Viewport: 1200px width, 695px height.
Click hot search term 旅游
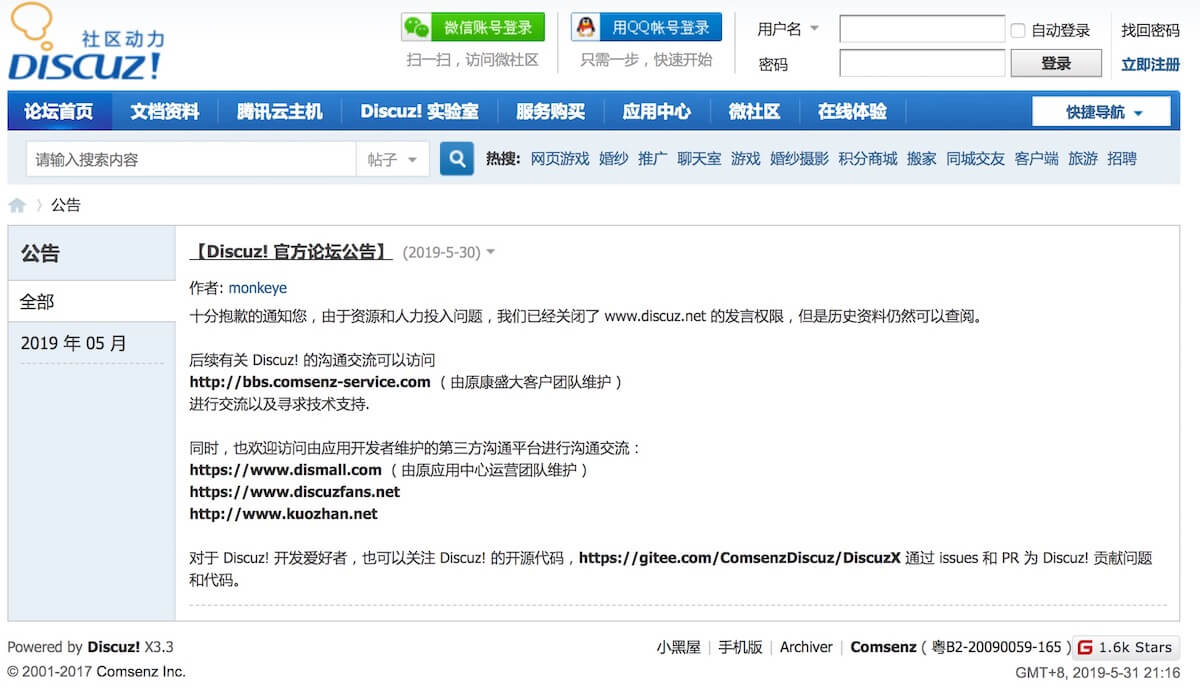(x=1083, y=159)
